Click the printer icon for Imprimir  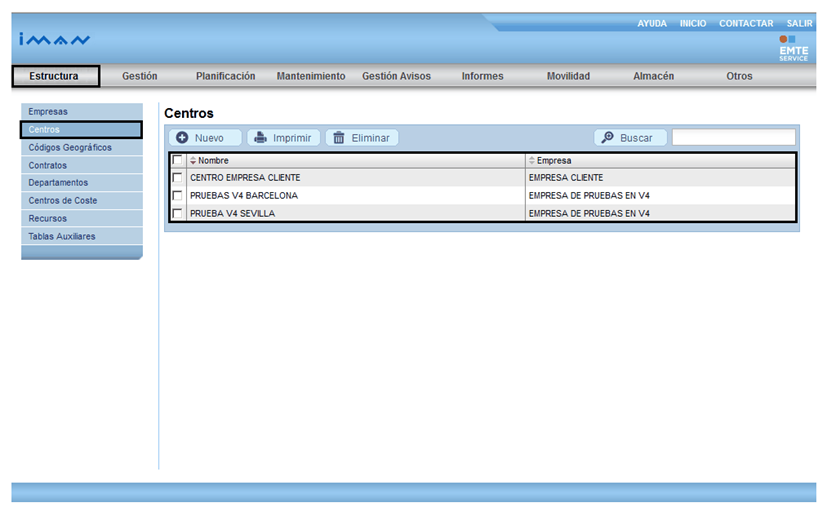point(260,138)
